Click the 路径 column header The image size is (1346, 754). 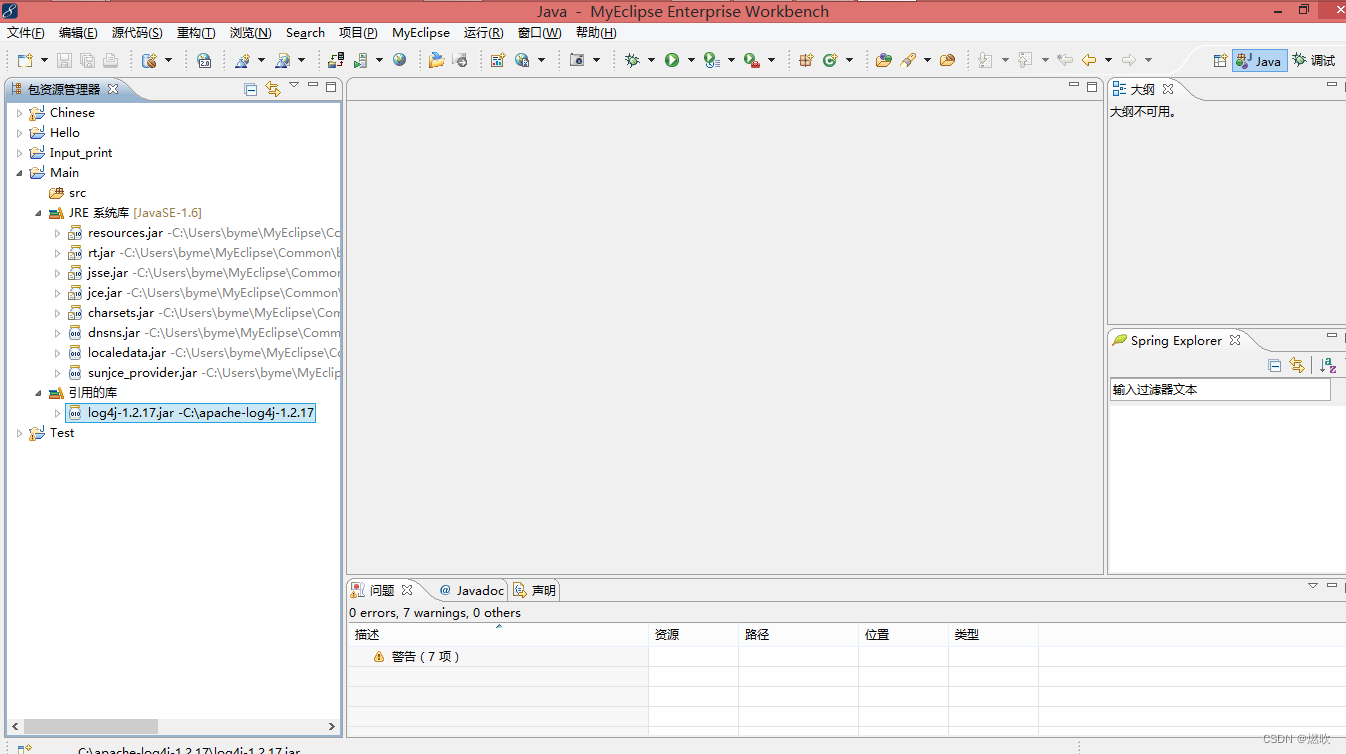coord(798,635)
